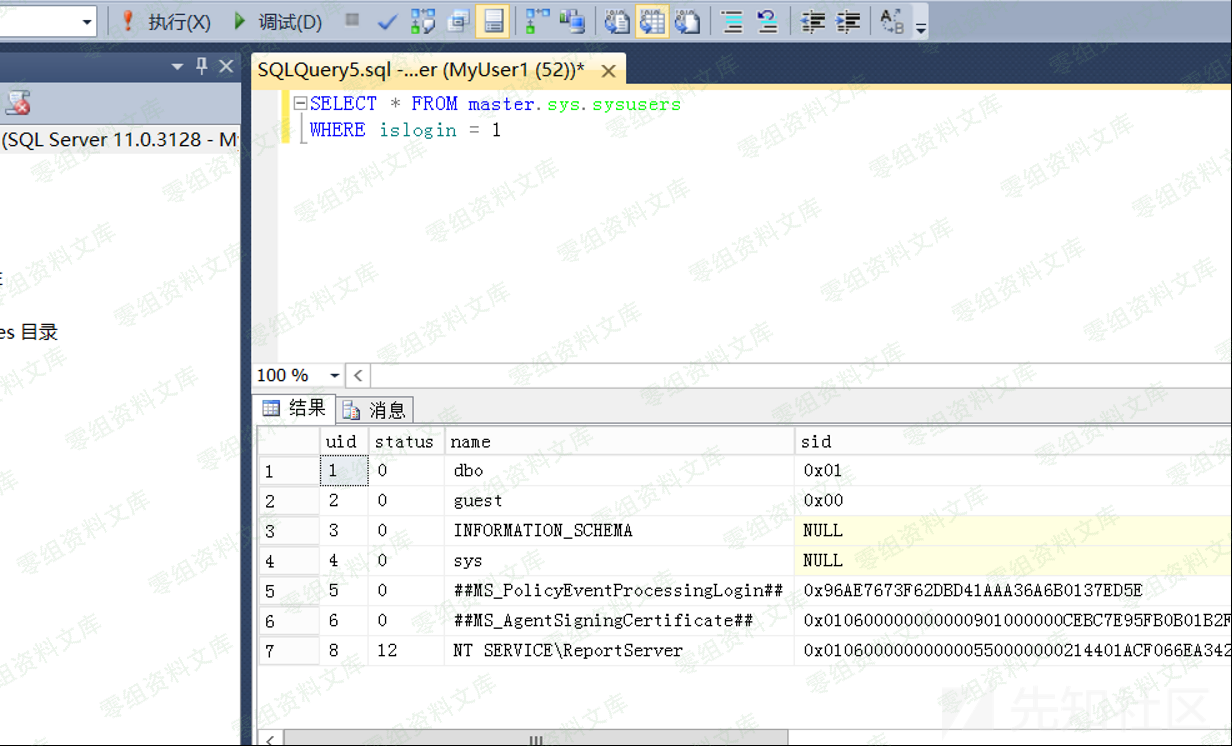Collapse the SELECT statement code block

tap(299, 104)
